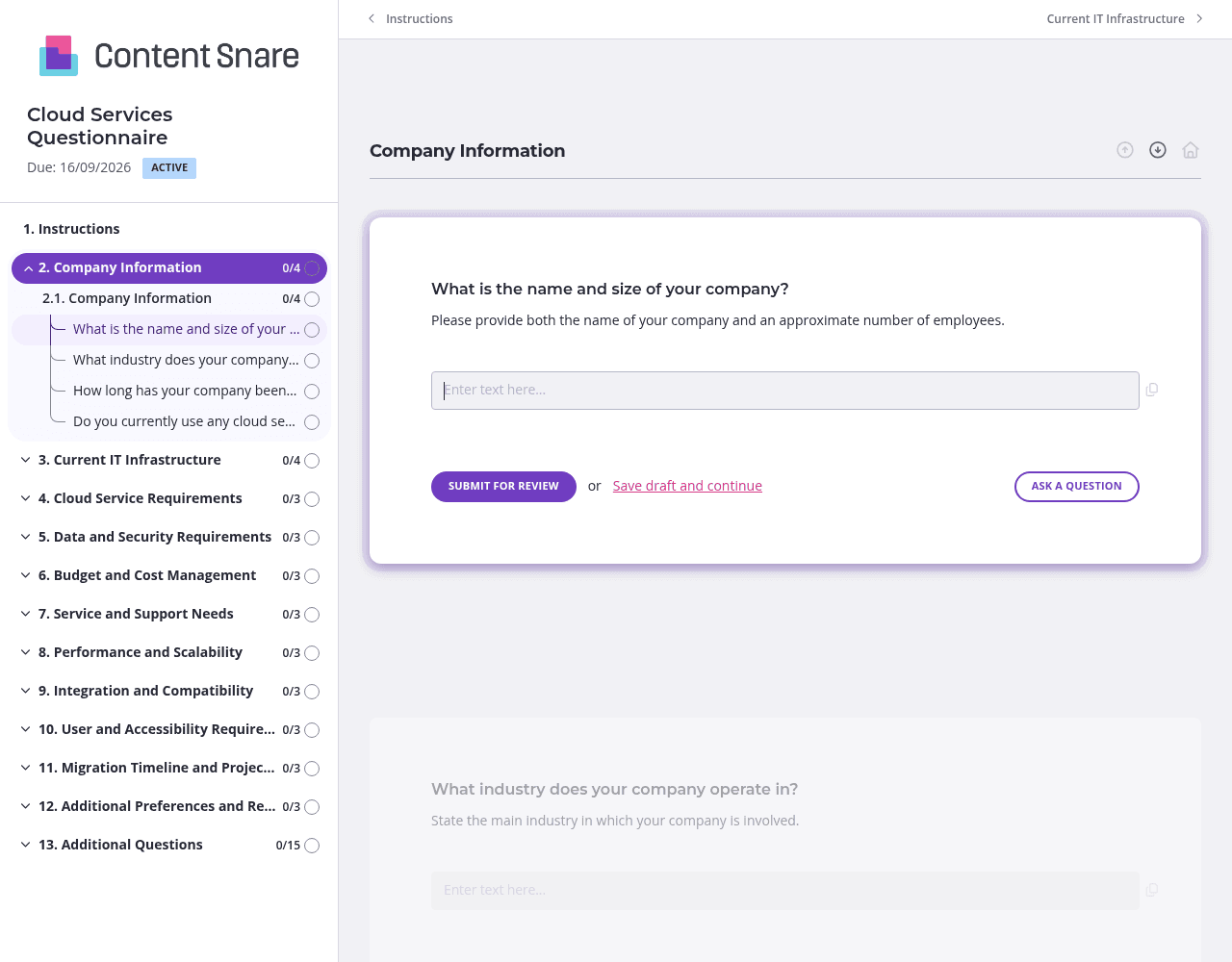Image resolution: width=1232 pixels, height=962 pixels.
Task: Expand Additional Questions section
Action: tap(26, 845)
